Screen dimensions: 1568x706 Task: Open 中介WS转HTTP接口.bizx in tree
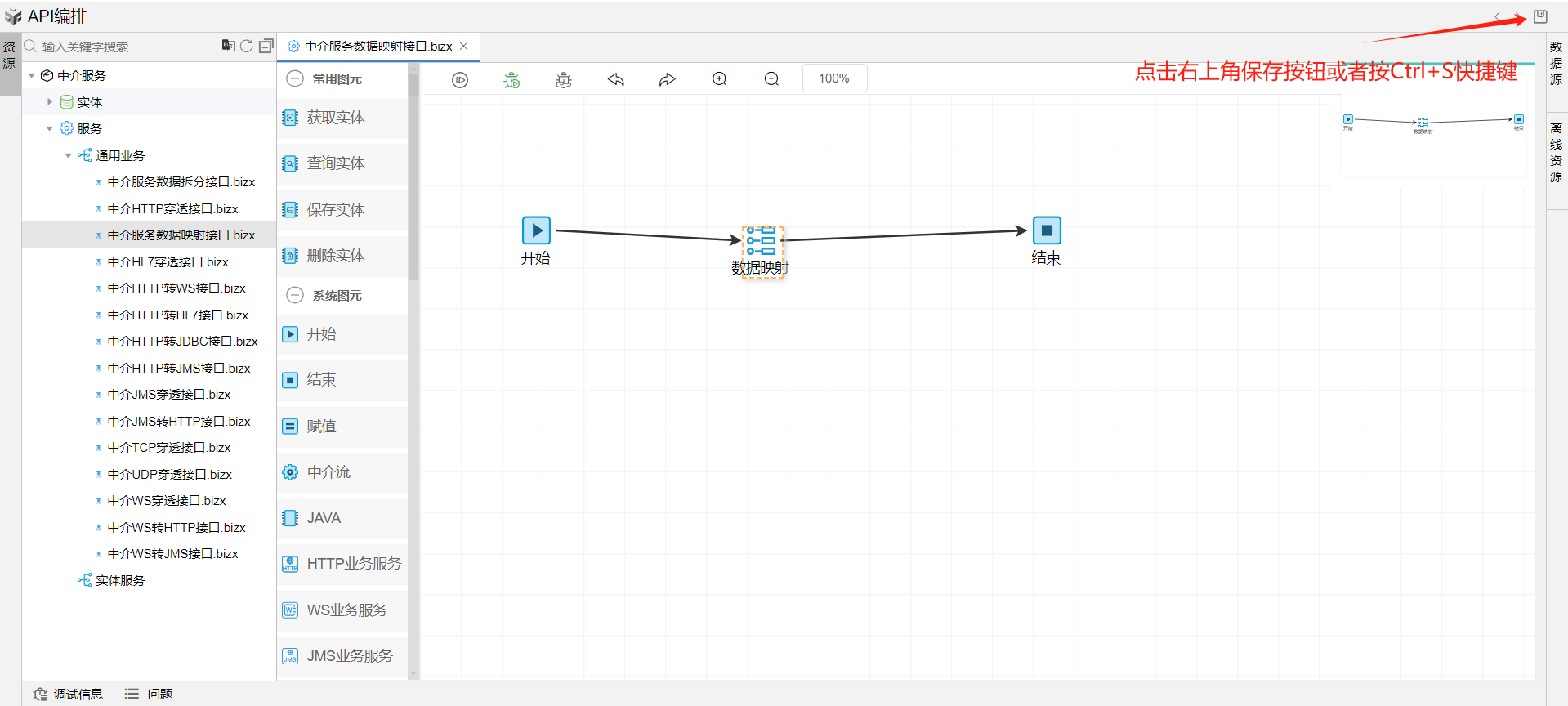[176, 528]
